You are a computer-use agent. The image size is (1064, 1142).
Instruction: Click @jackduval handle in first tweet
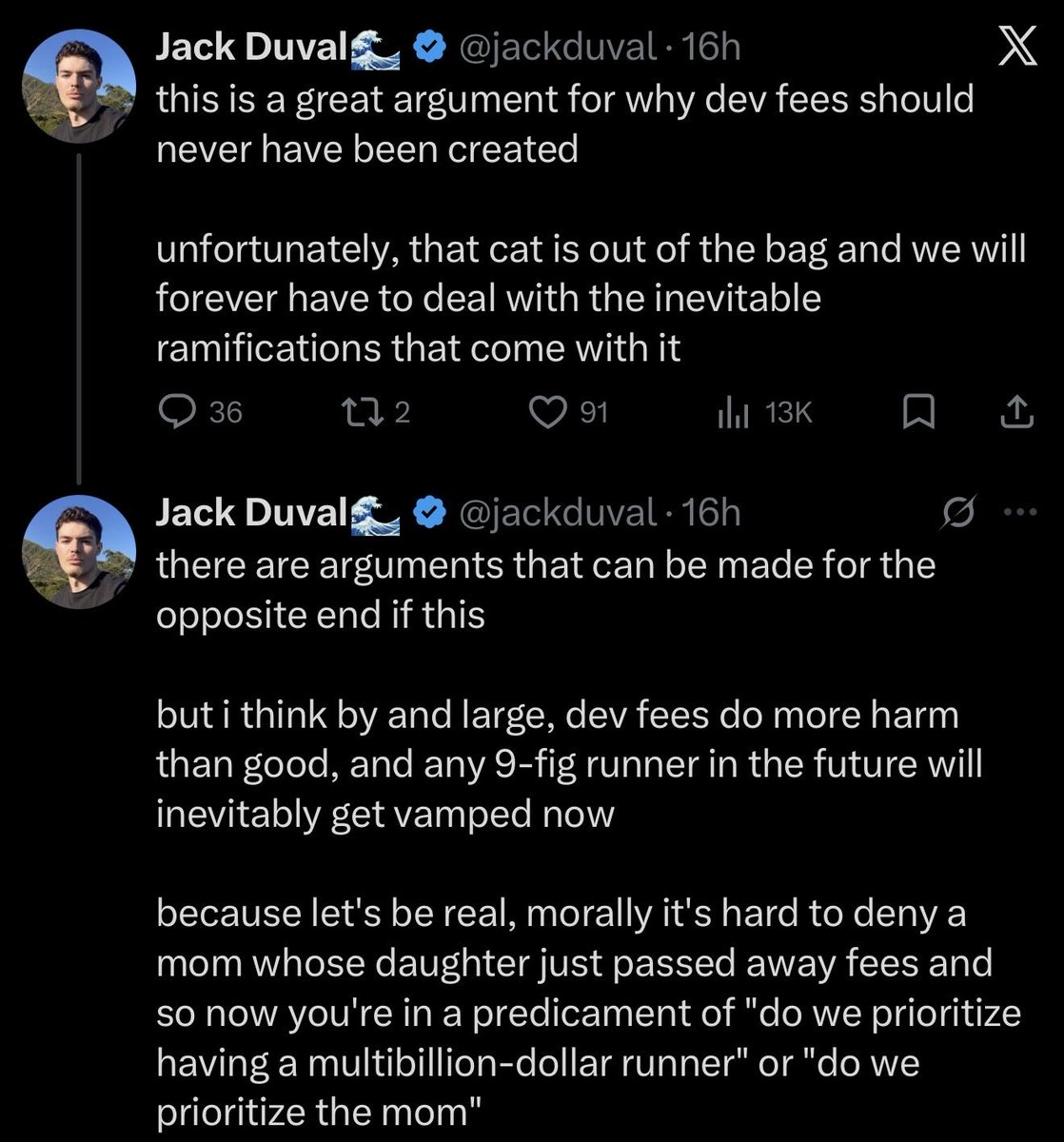tap(558, 48)
